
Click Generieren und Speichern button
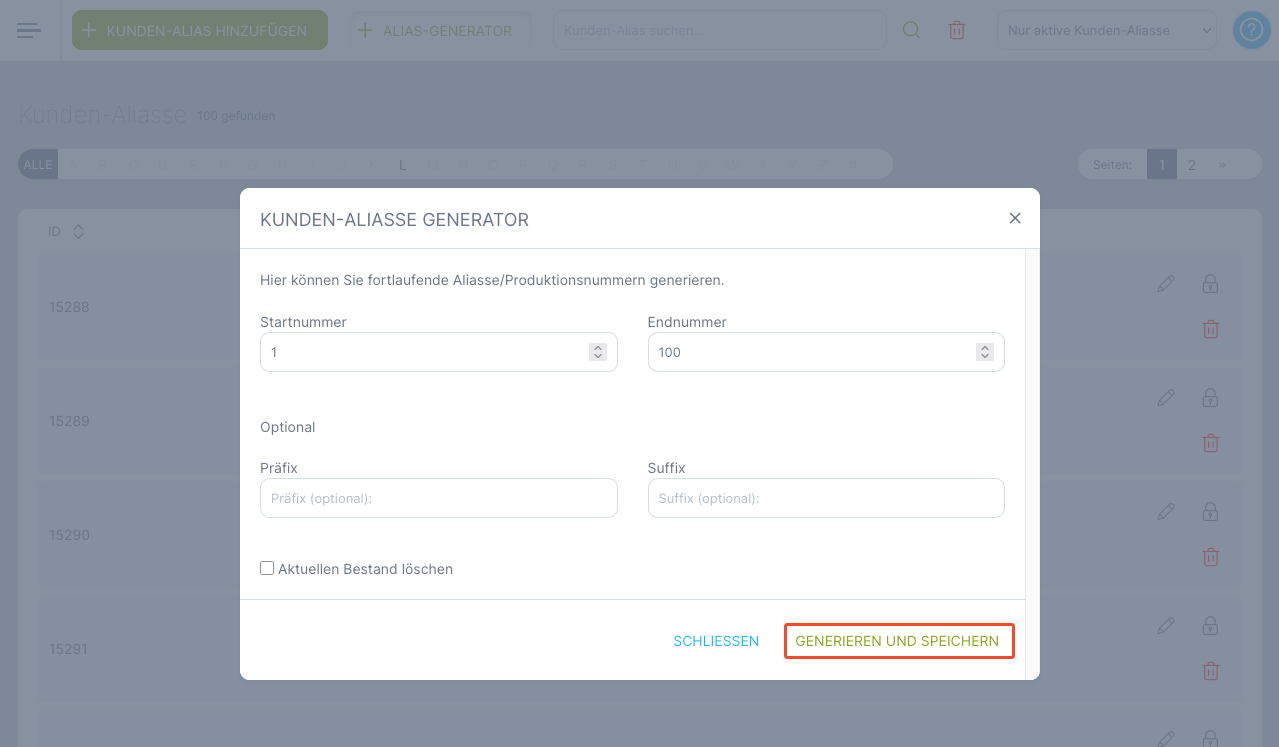(x=898, y=641)
